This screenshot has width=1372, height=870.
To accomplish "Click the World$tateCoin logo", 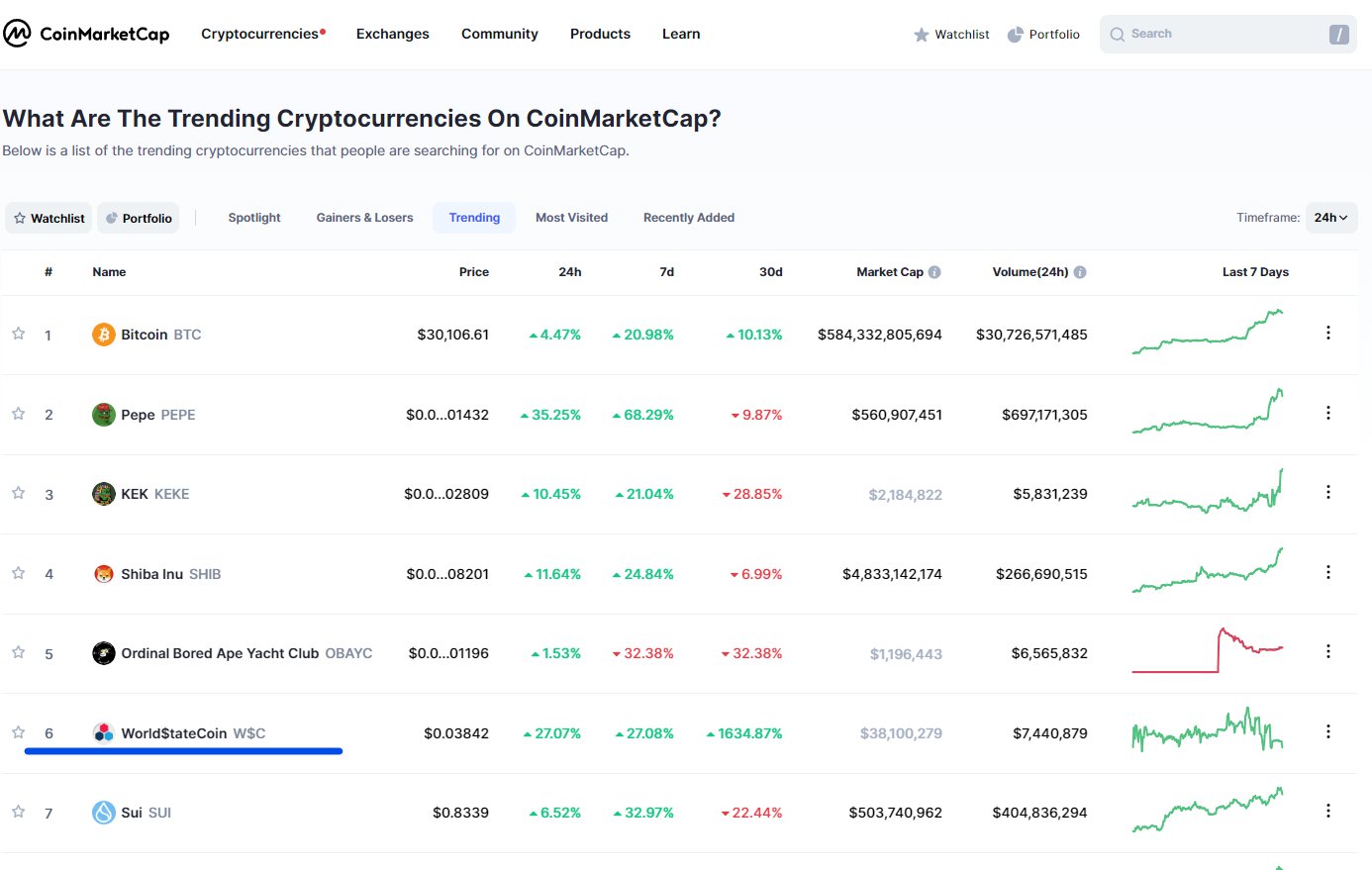I will [104, 733].
